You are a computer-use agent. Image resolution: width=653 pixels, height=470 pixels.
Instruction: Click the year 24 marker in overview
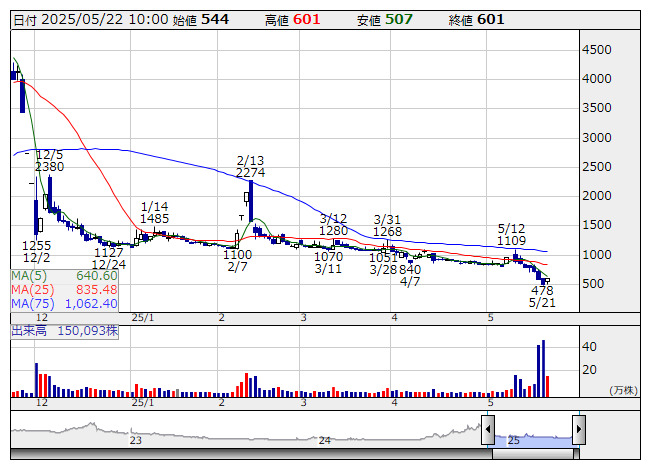tap(324, 440)
